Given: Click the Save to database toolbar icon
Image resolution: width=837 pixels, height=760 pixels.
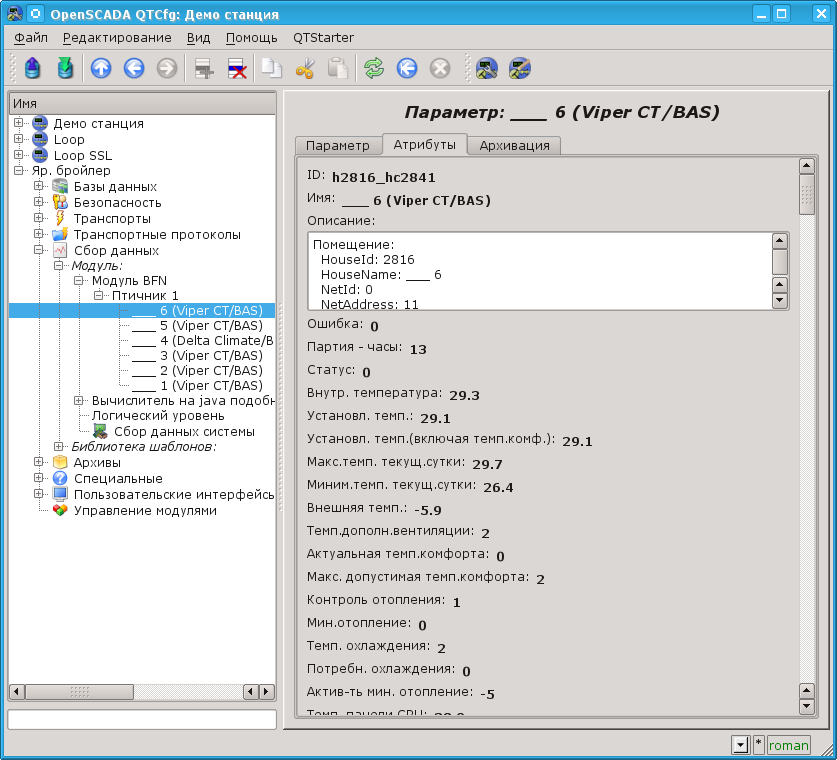Looking at the screenshot, I should coord(65,68).
